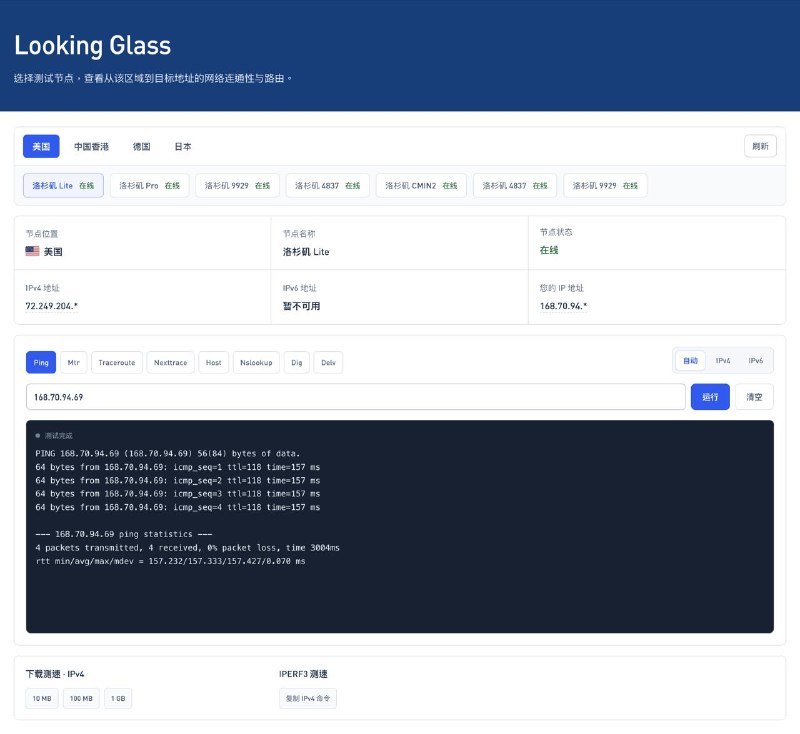Click the IPv6 暂不可用 value

pyautogui.click(x=302, y=306)
